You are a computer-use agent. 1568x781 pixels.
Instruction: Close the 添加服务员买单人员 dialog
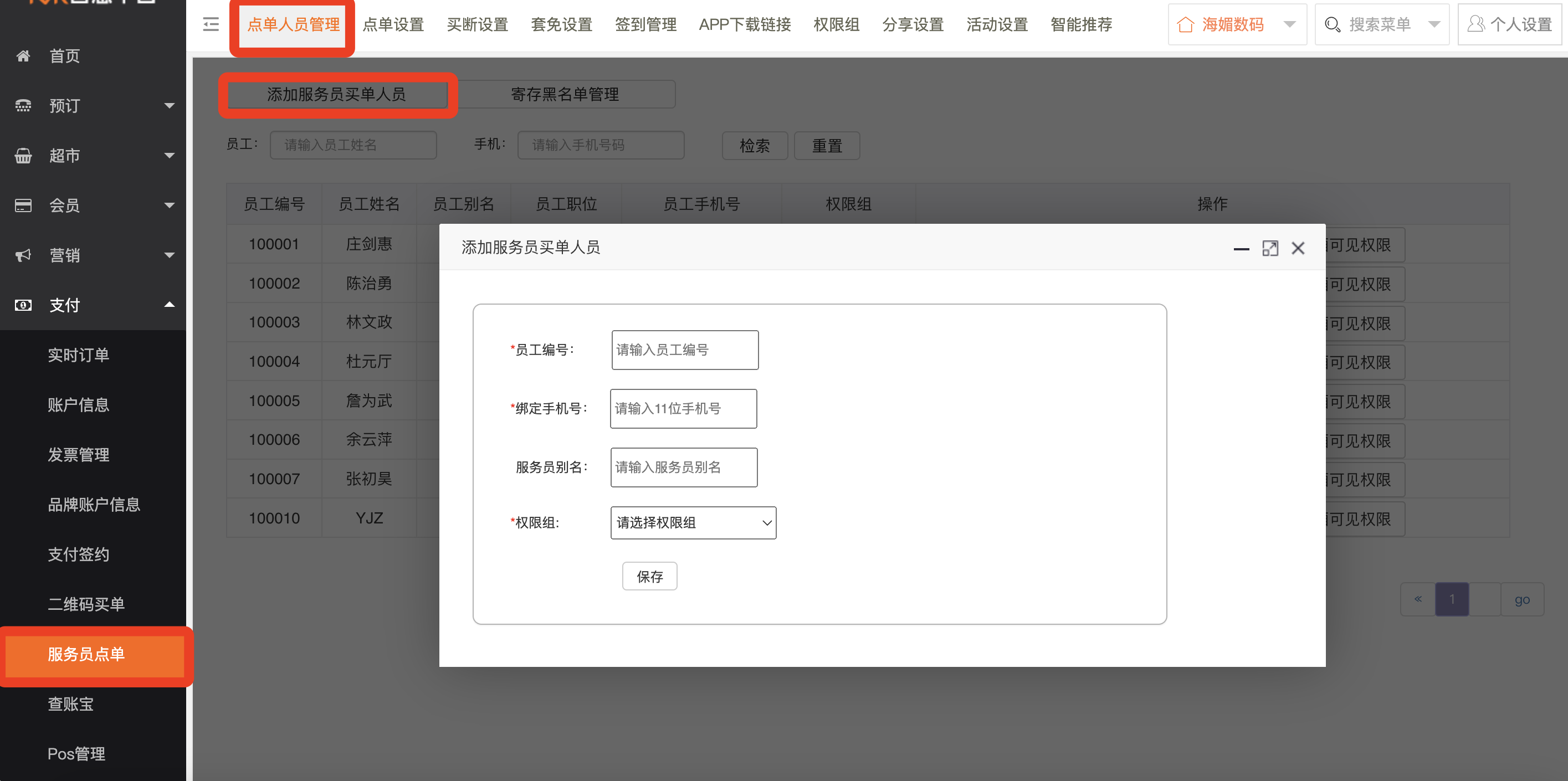point(1298,248)
